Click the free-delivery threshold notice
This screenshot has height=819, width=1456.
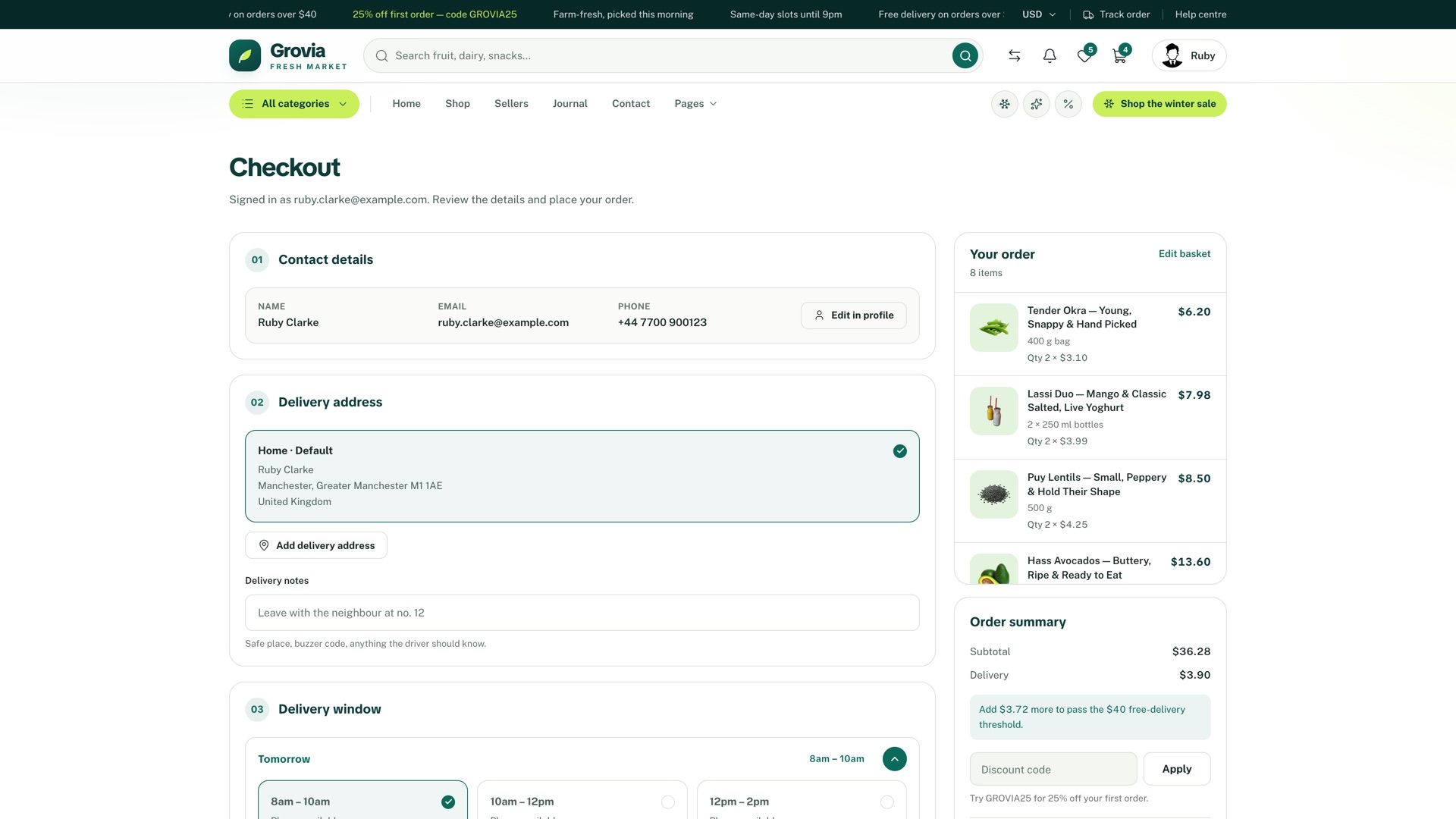click(x=1090, y=717)
